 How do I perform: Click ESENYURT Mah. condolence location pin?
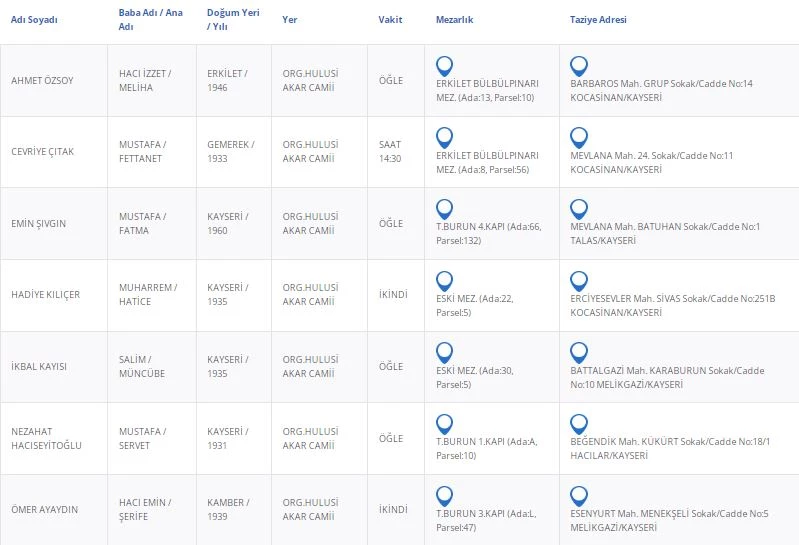pos(578,495)
